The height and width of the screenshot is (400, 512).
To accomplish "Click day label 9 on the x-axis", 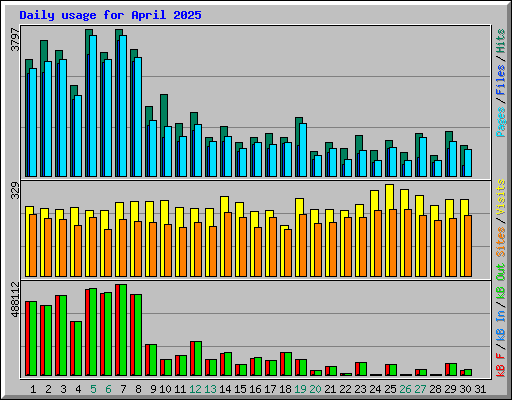I will [x=153, y=389].
